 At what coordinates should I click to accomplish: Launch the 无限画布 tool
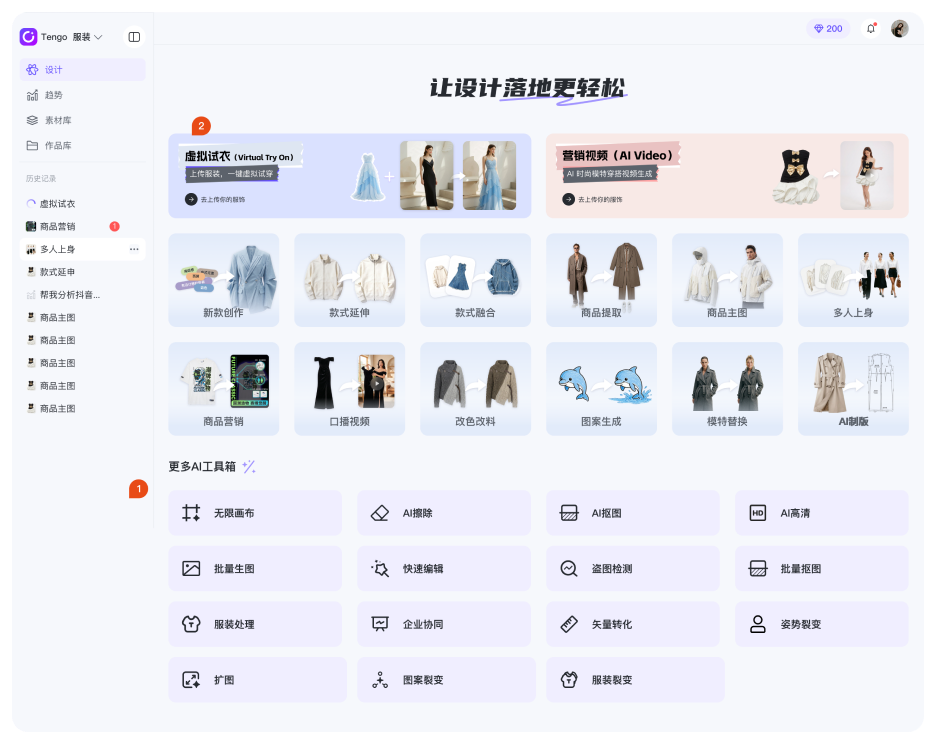coord(255,513)
